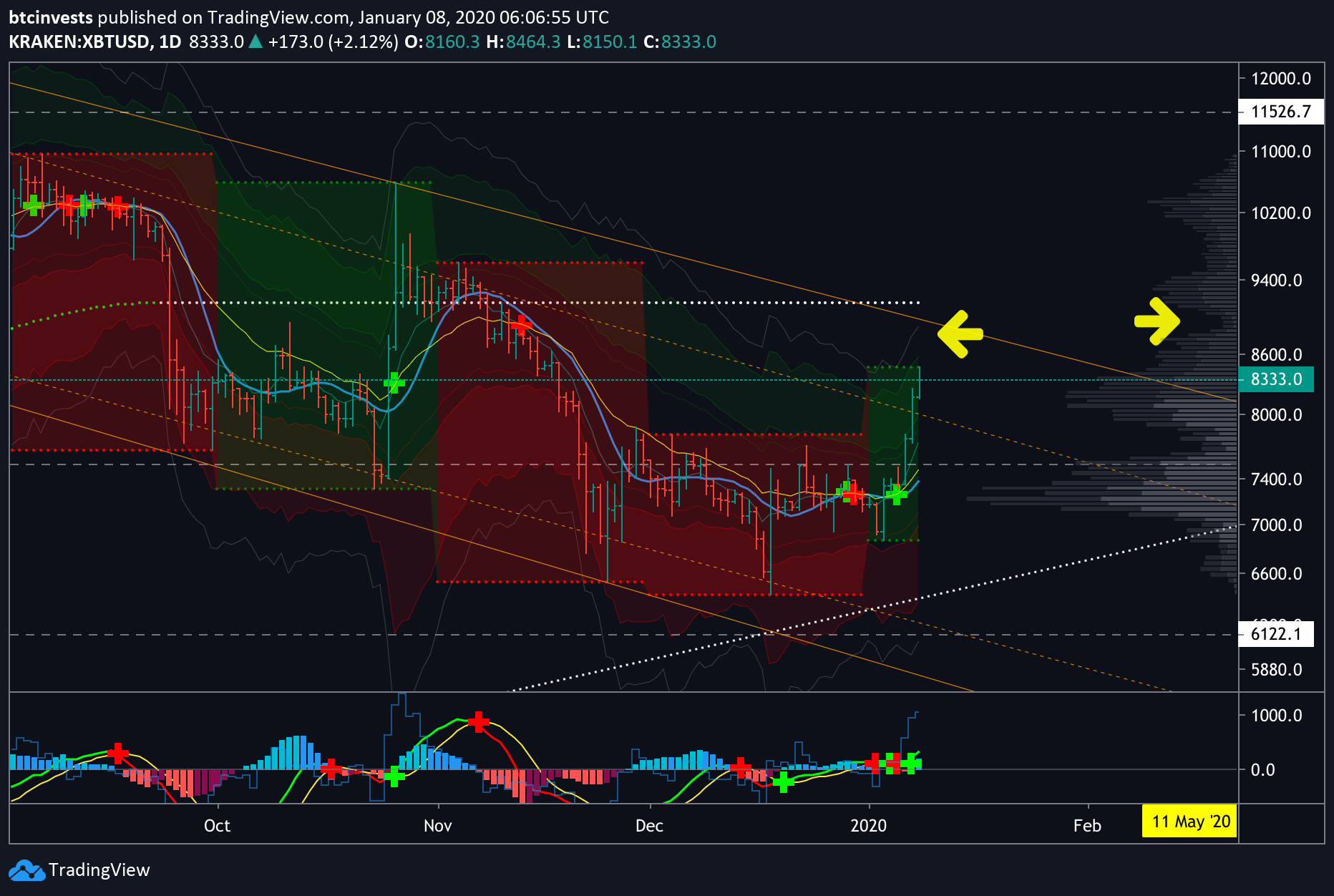Click the 9400.0 price axis tick
Screen dimensions: 1334x896
click(1277, 281)
